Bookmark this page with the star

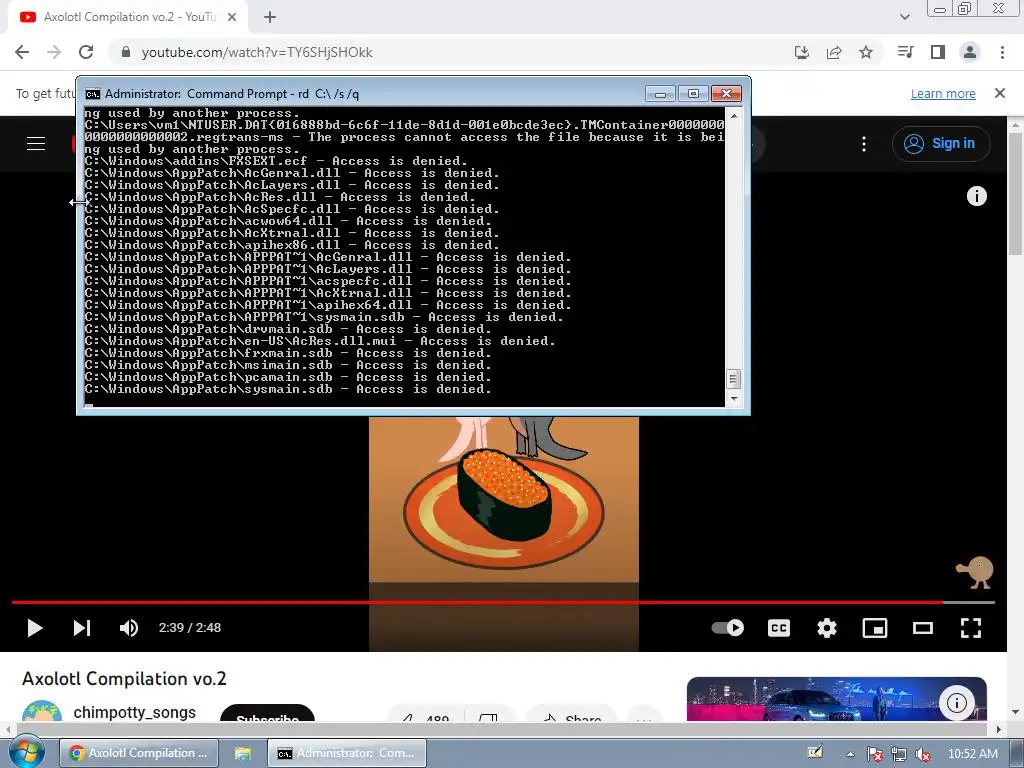pyautogui.click(x=866, y=52)
